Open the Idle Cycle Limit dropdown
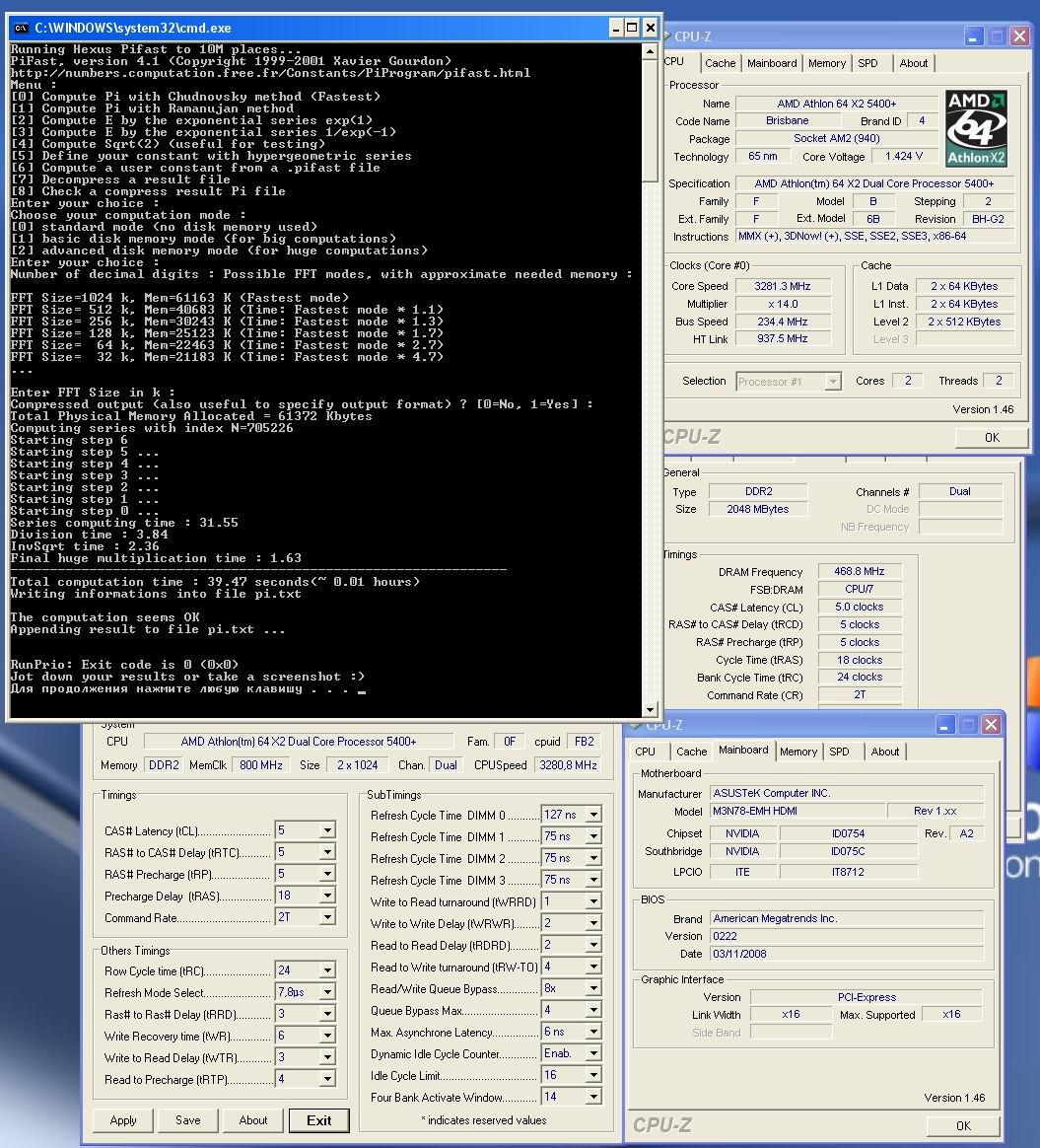The width and height of the screenshot is (1040, 1148). tap(593, 1076)
